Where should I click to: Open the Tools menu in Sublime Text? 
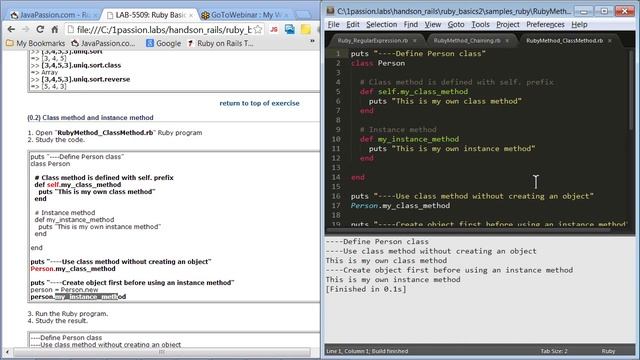pyautogui.click(x=480, y=24)
